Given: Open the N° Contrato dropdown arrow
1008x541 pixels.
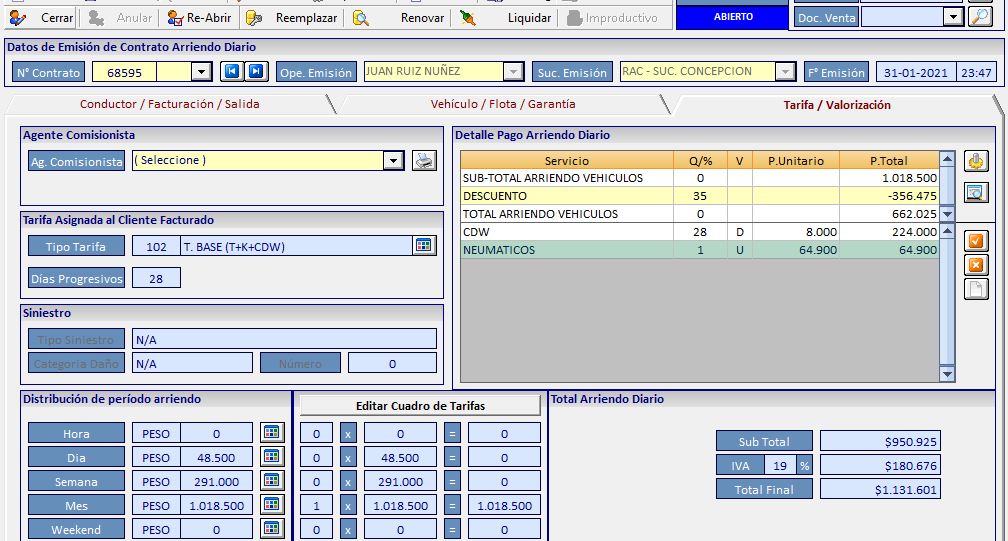Looking at the screenshot, I should coord(201,71).
